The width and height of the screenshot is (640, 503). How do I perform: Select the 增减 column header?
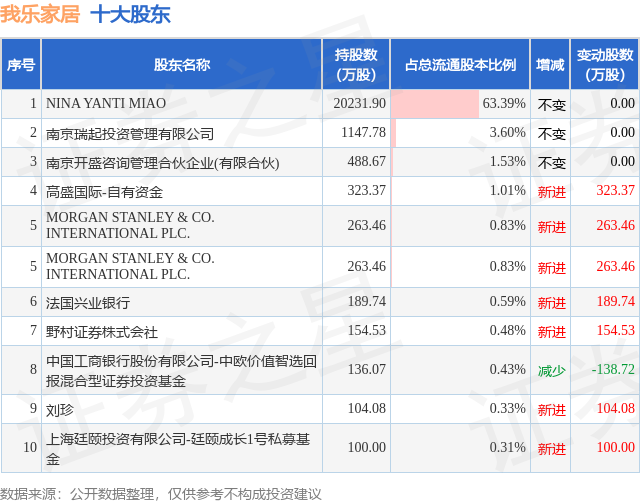point(550,65)
